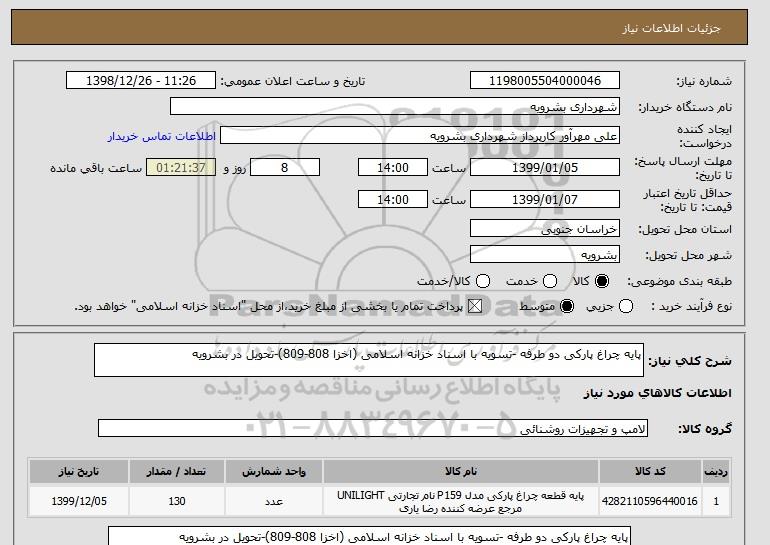770x545 pixels.
Task: Click the buyer name field شهرداری بشرویه
Action: [x=395, y=107]
